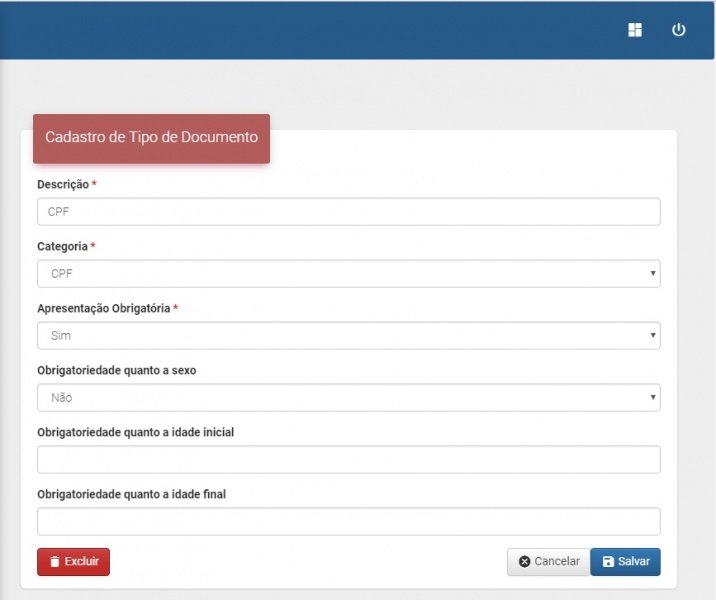Click the X circle icon on Cancelar

(x=524, y=562)
